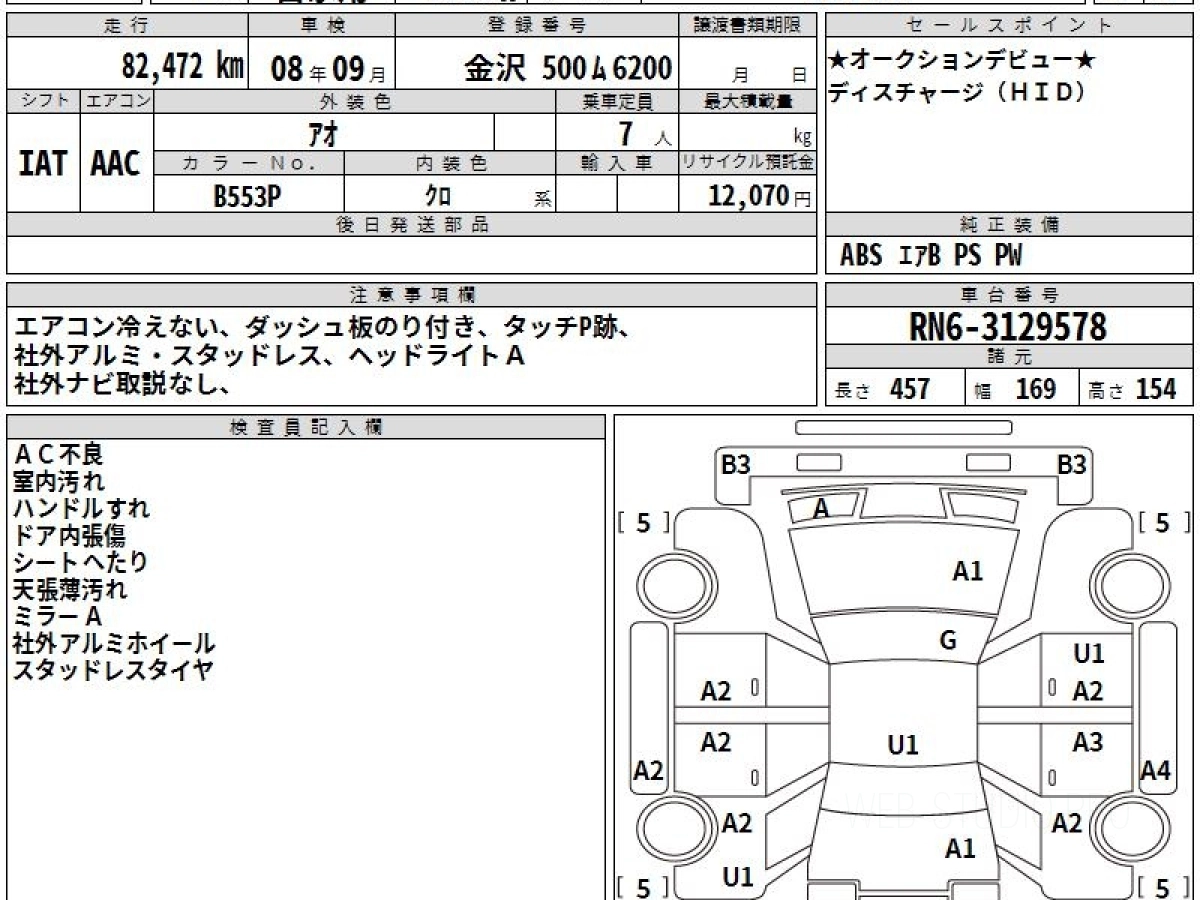Image resolution: width=1200 pixels, height=900 pixels.
Task: Click the 乗車定員 header
Action: pyautogui.click(x=617, y=101)
